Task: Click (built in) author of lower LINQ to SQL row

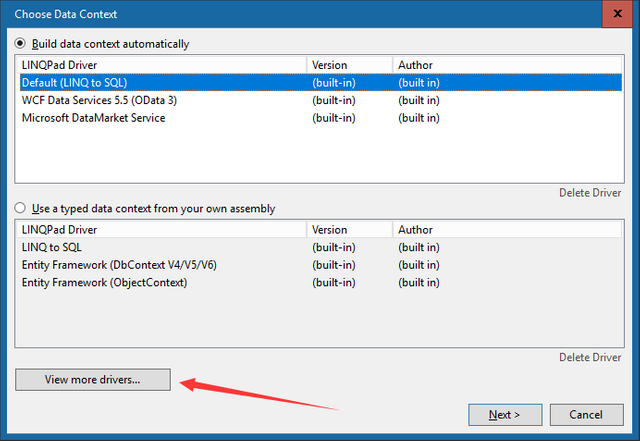Action: [x=419, y=247]
